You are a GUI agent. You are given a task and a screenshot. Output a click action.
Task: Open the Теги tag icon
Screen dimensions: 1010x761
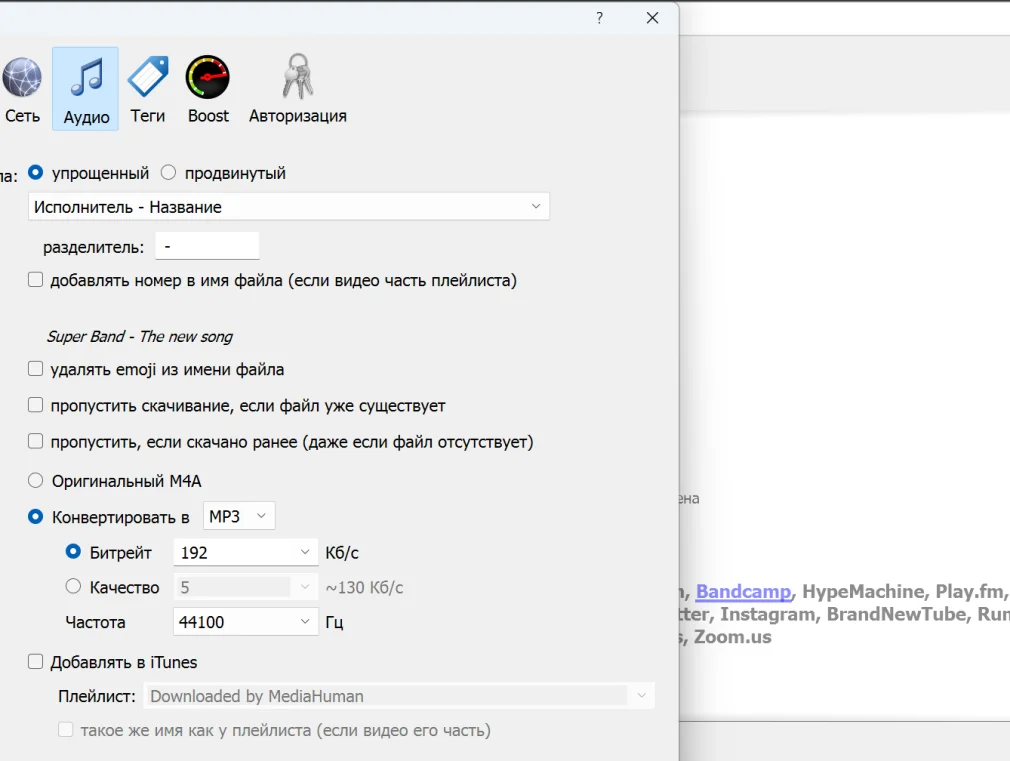click(148, 78)
